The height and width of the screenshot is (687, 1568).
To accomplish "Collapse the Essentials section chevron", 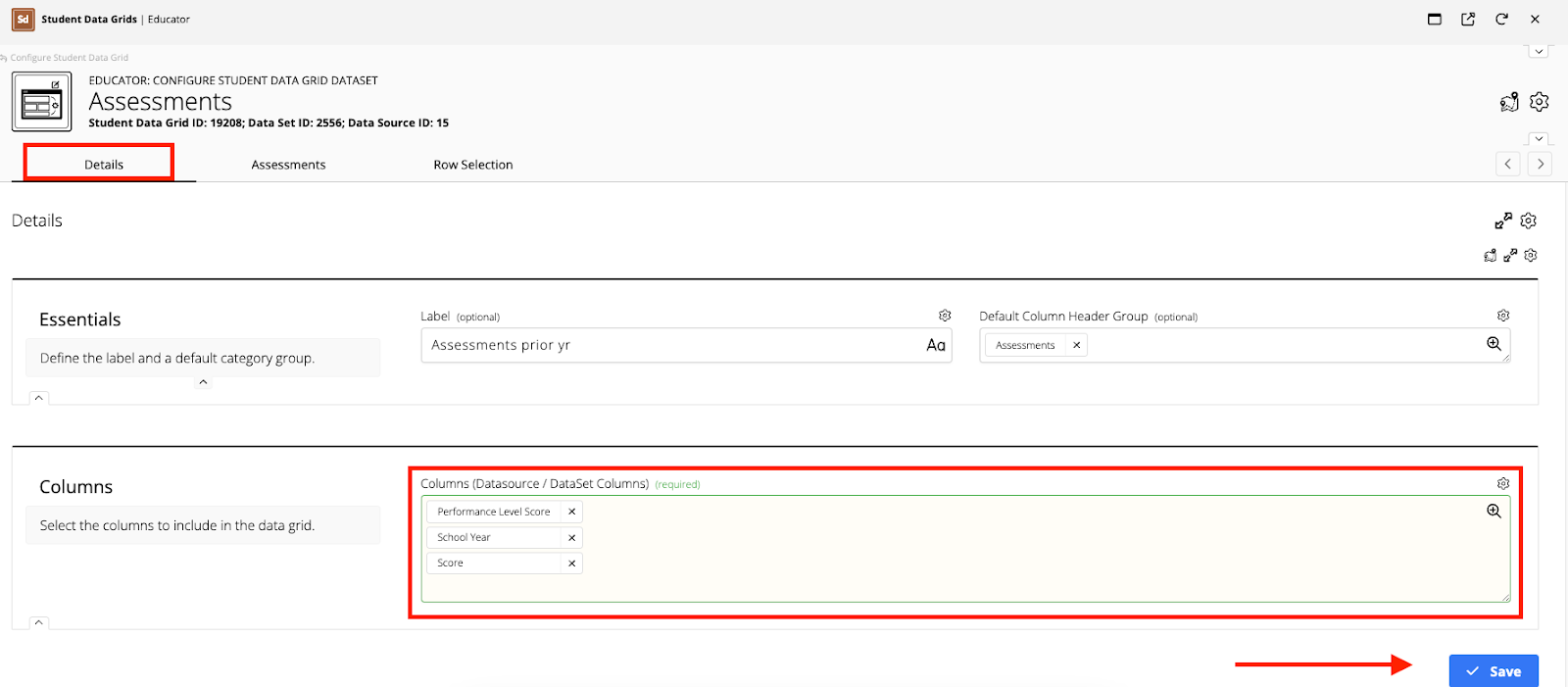I will (x=38, y=398).
